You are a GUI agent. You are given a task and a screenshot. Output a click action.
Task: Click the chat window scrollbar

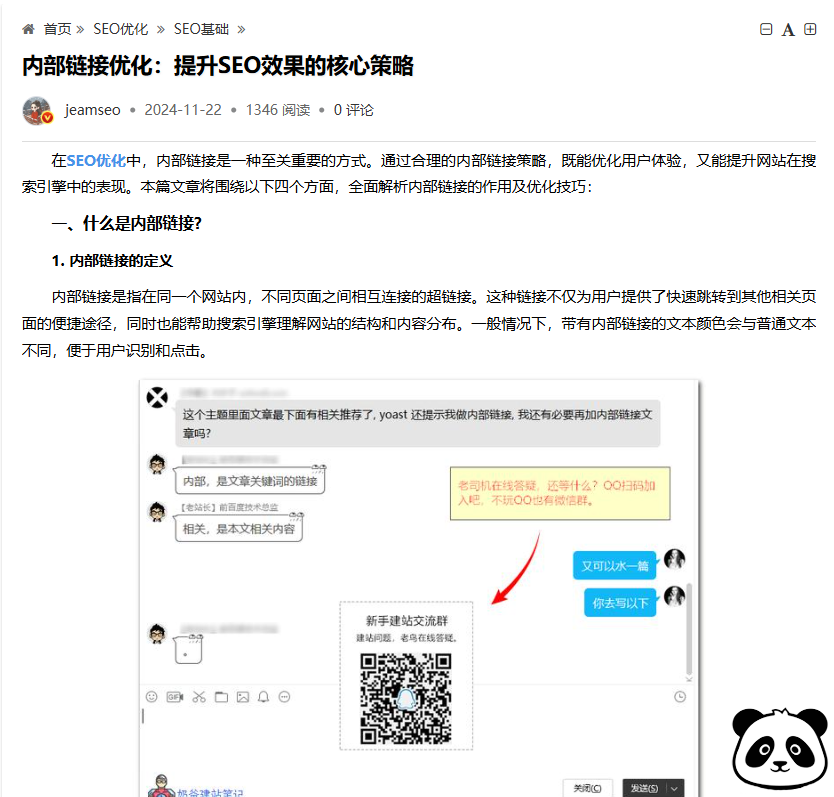[x=689, y=630]
